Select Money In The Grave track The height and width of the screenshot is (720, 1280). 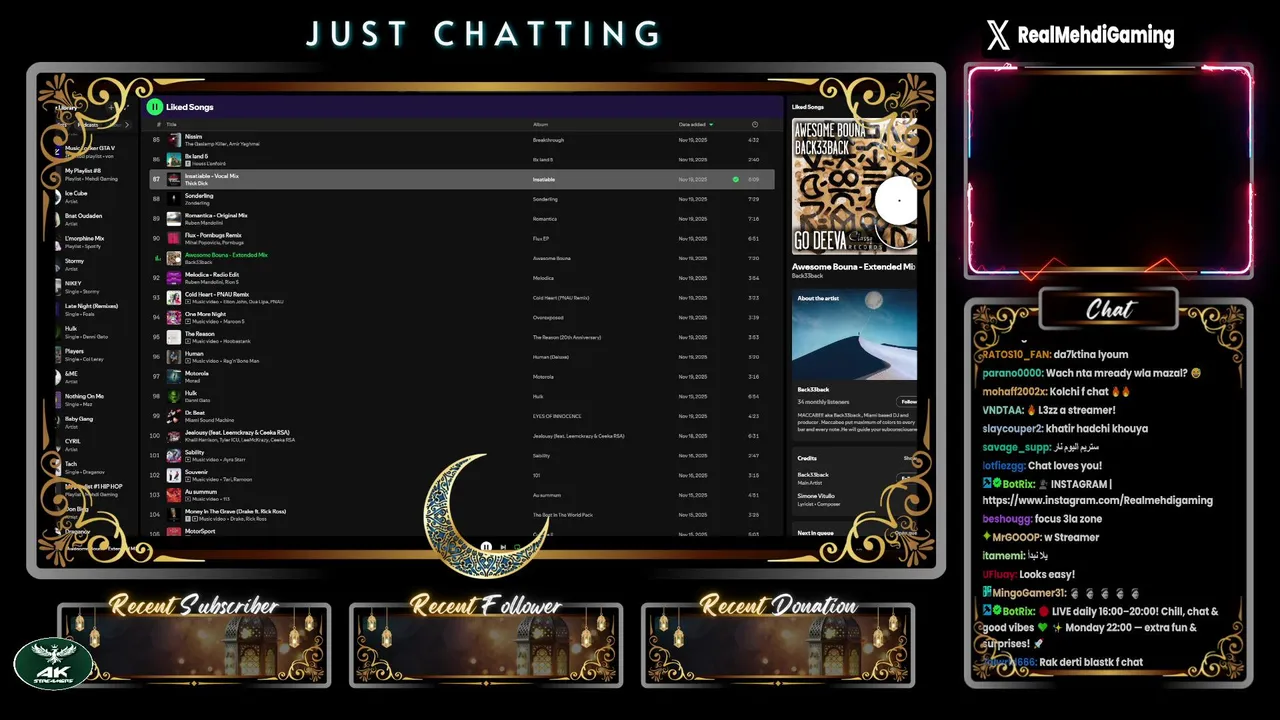point(236,511)
